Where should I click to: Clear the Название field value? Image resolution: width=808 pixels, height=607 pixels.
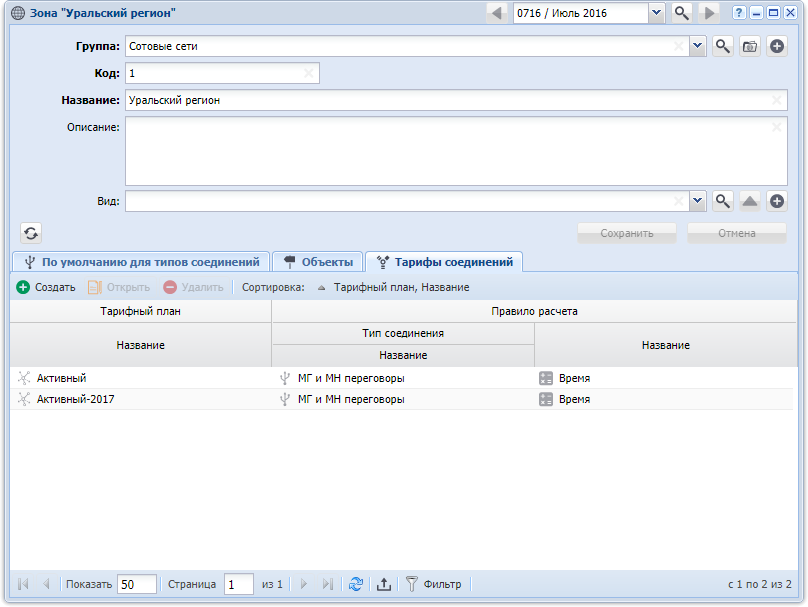pos(777,100)
